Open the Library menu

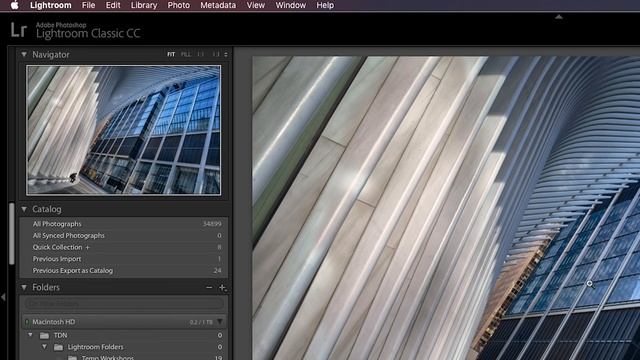click(x=144, y=5)
